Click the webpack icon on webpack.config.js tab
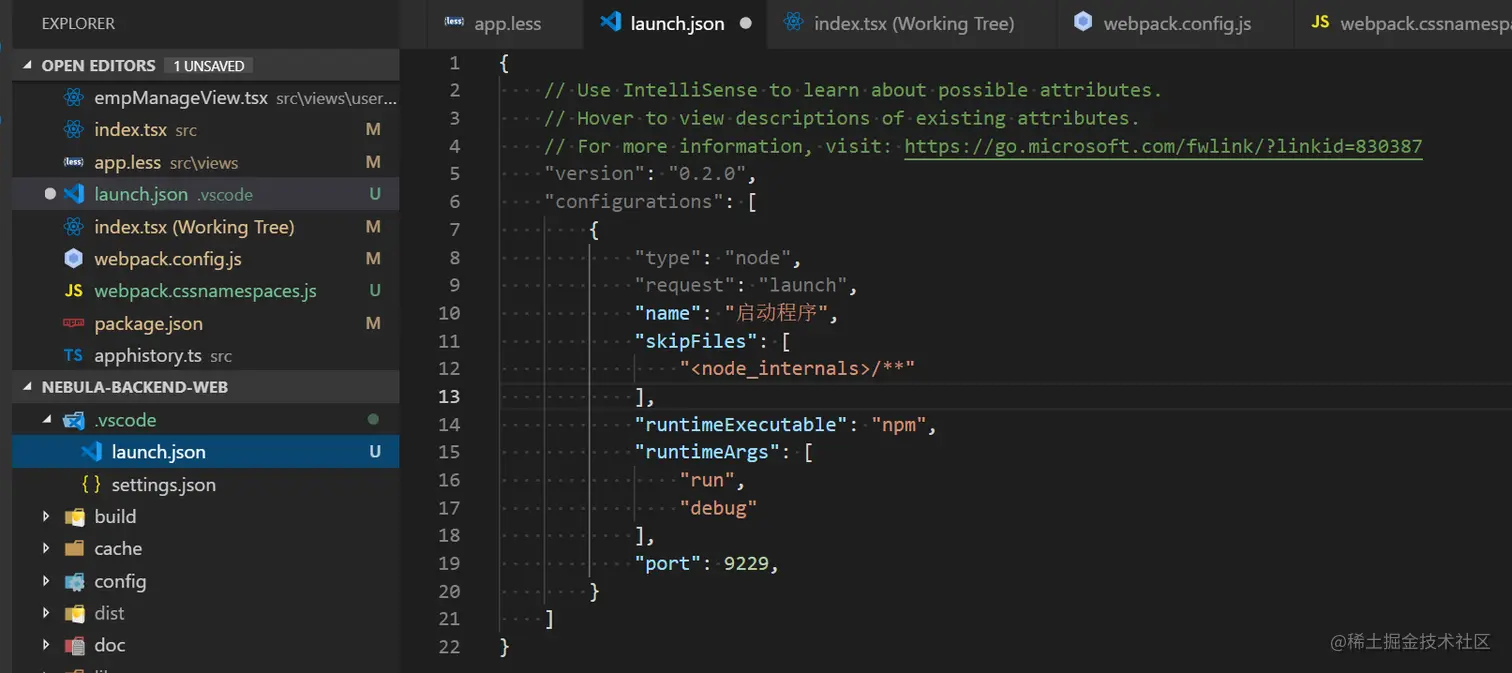This screenshot has height=673, width=1512. tap(1083, 22)
